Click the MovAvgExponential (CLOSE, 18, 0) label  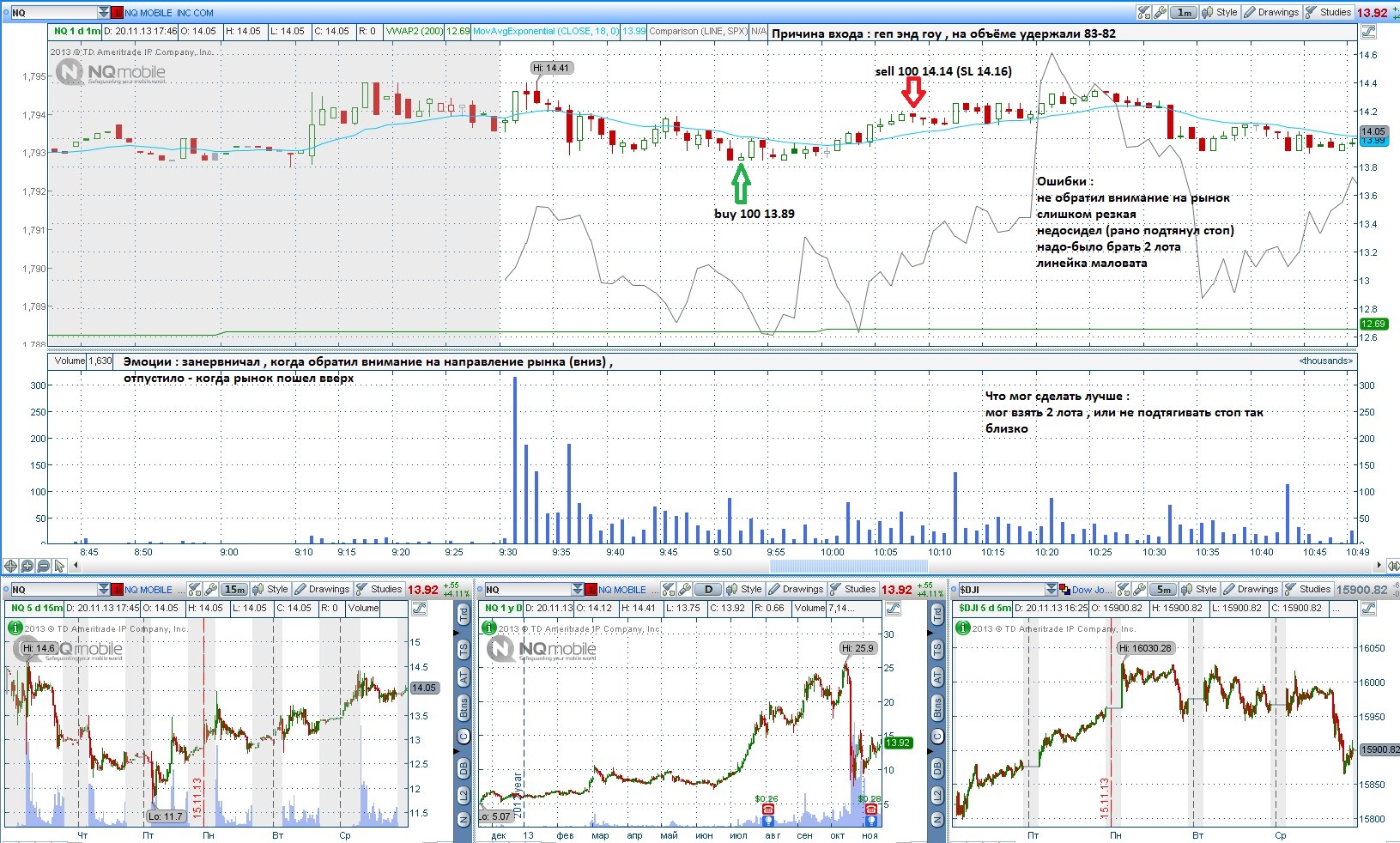546,31
